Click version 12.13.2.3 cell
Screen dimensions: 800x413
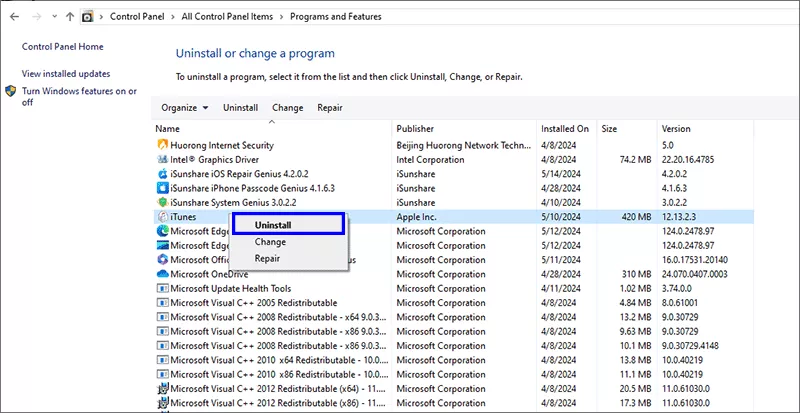[681, 216]
